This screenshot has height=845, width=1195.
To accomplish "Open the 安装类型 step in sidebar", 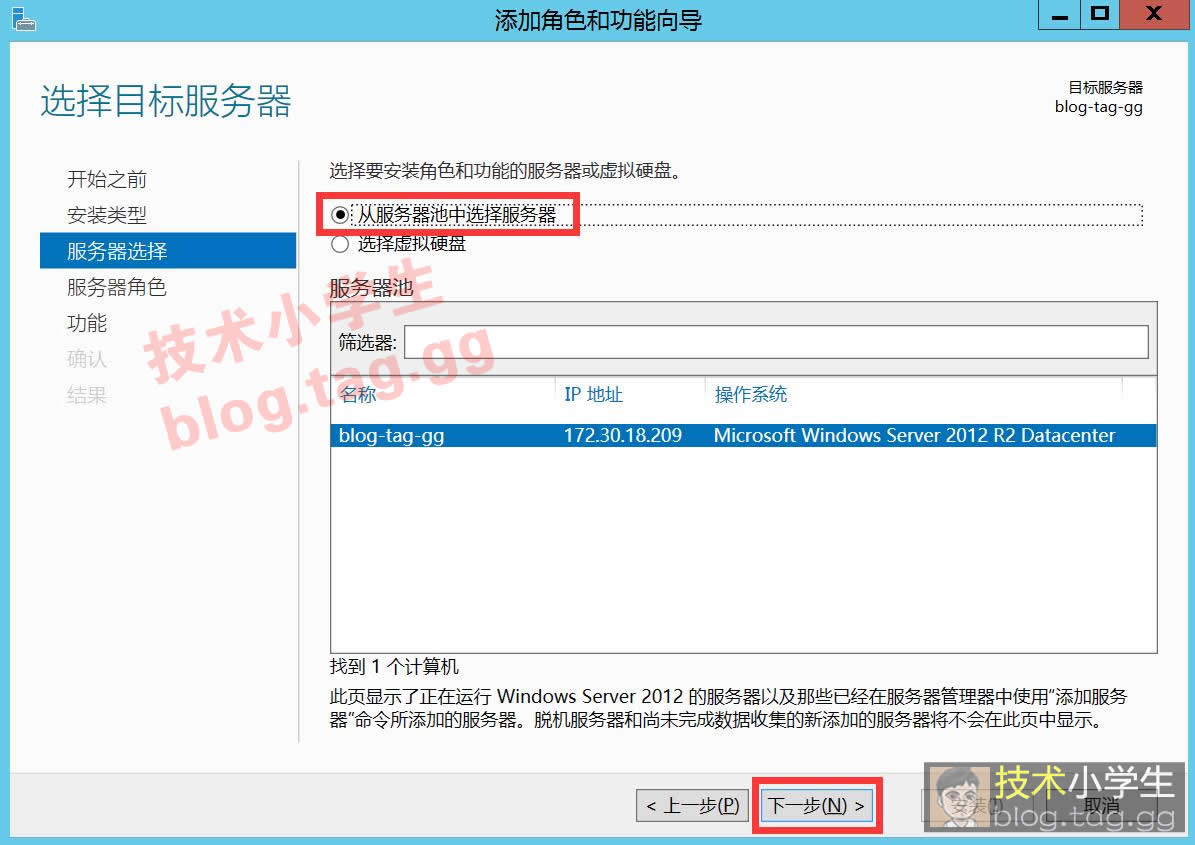I will click(x=107, y=216).
